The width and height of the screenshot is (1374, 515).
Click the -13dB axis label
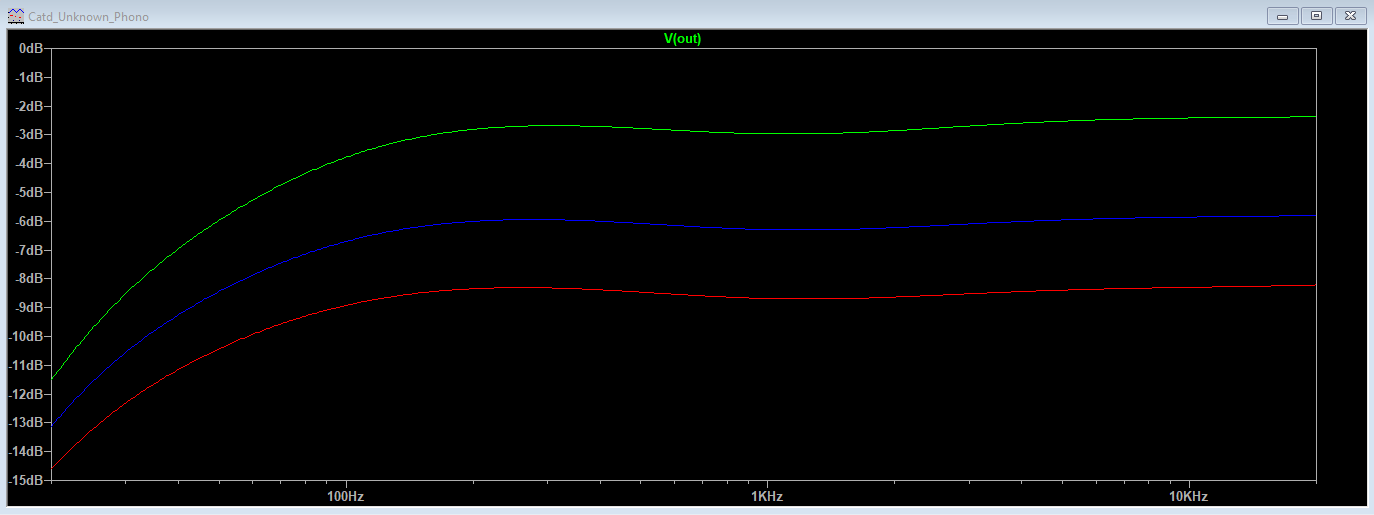click(x=26, y=422)
